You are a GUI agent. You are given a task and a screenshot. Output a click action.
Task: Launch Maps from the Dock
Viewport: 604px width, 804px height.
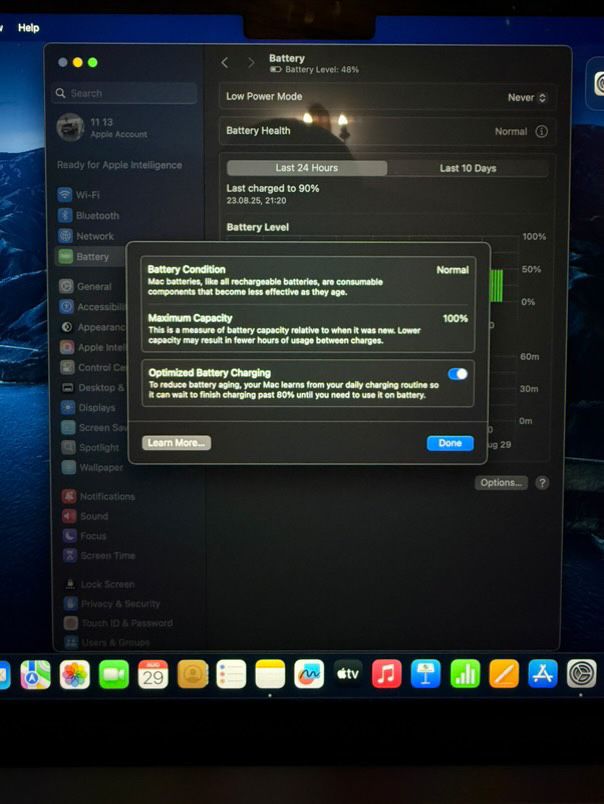[x=35, y=674]
